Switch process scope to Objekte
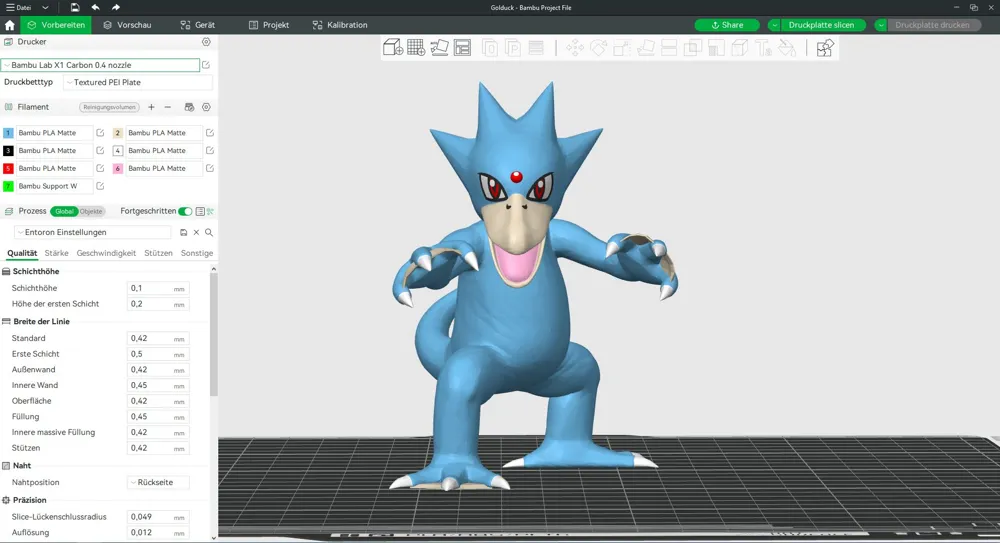 [91, 211]
